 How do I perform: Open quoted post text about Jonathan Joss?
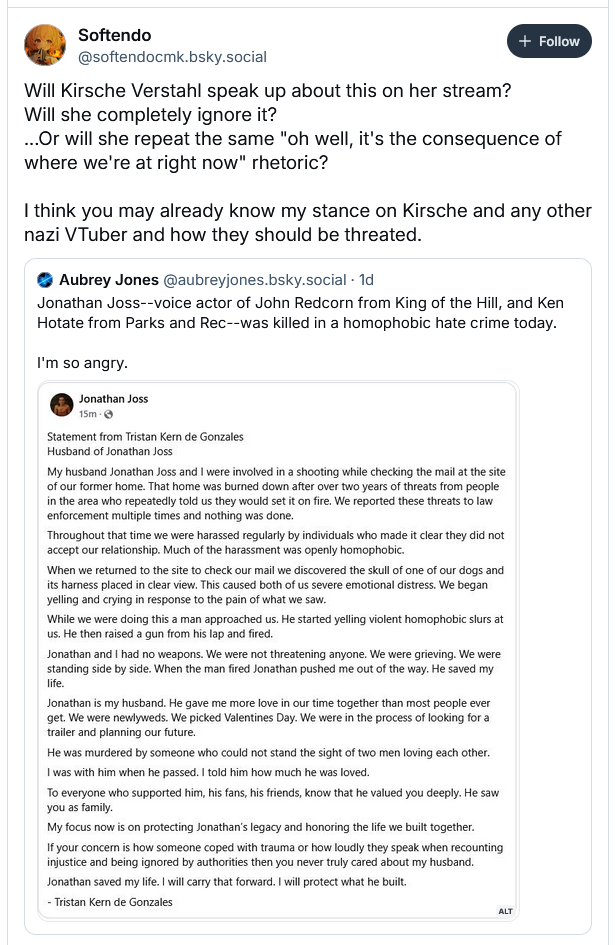[301, 312]
